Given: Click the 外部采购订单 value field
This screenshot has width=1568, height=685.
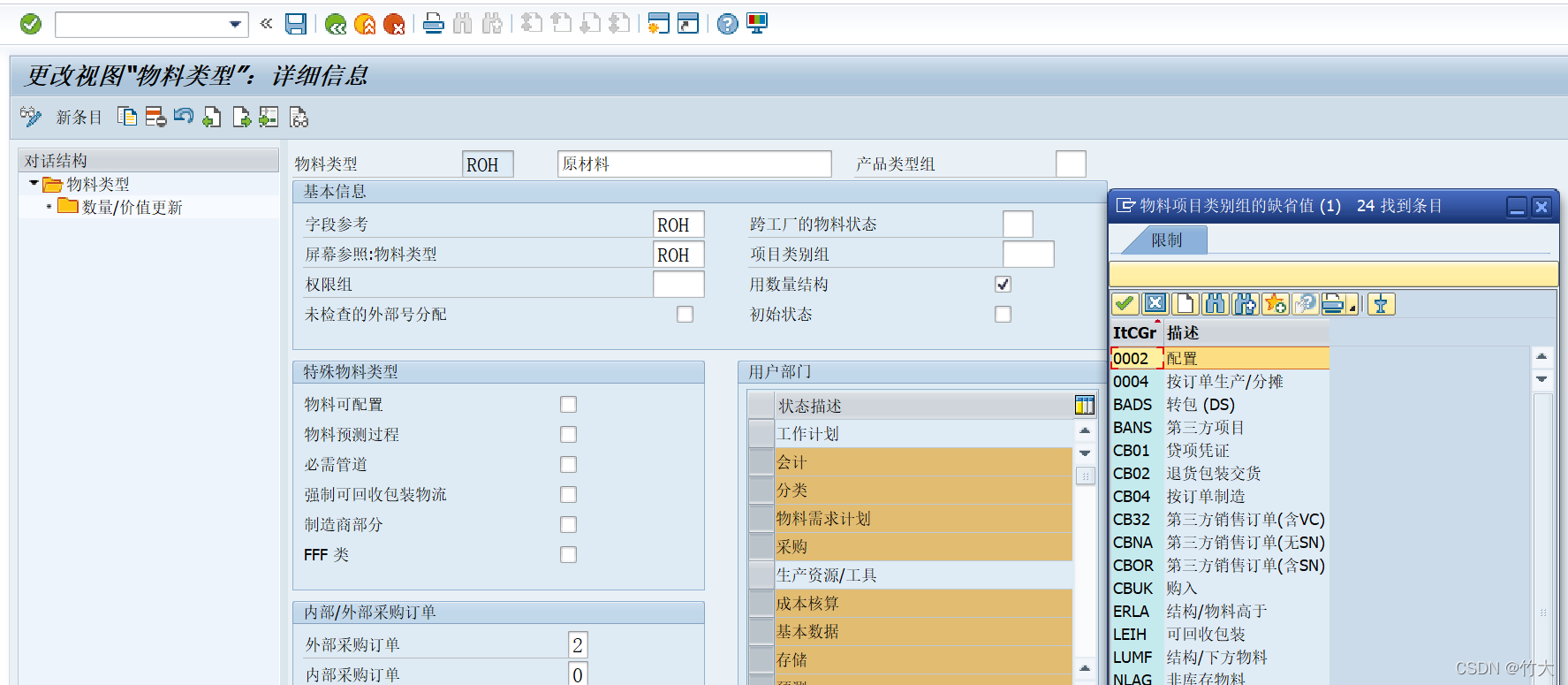Looking at the screenshot, I should click(x=578, y=645).
